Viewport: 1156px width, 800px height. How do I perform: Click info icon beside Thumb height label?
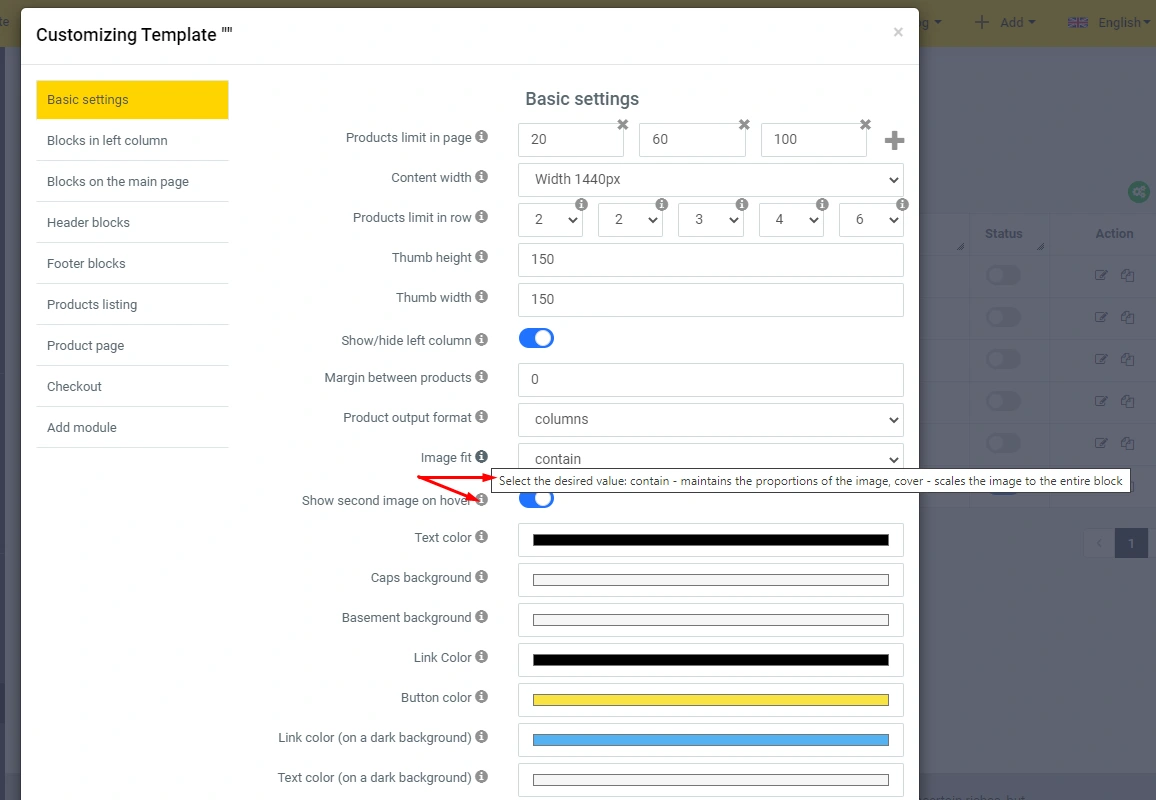(x=481, y=257)
